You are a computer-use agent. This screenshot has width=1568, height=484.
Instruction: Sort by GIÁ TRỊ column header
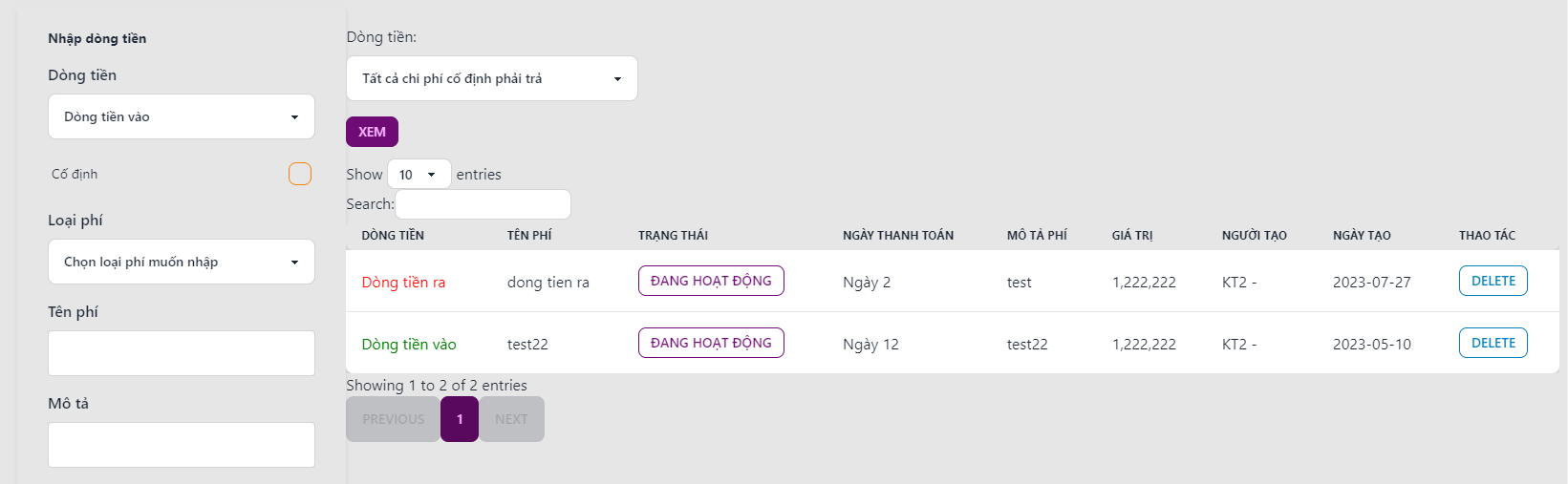click(1132, 236)
